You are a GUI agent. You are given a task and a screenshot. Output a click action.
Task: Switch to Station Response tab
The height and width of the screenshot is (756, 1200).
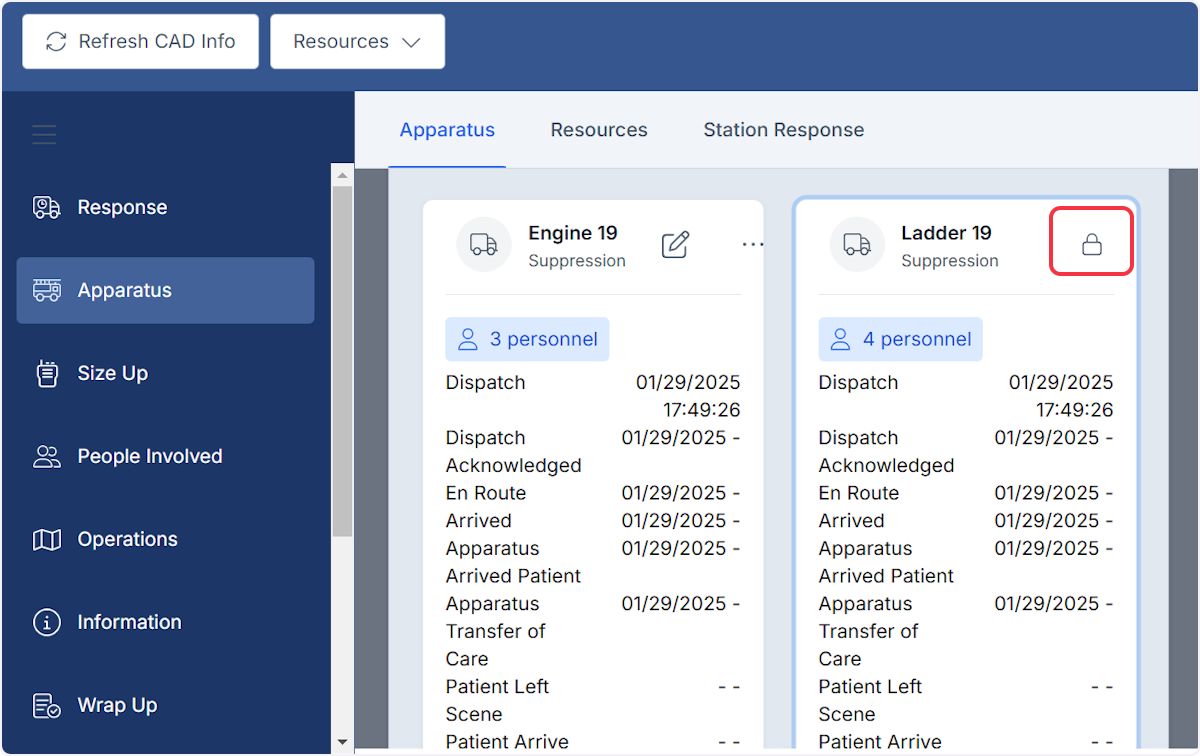coord(784,130)
